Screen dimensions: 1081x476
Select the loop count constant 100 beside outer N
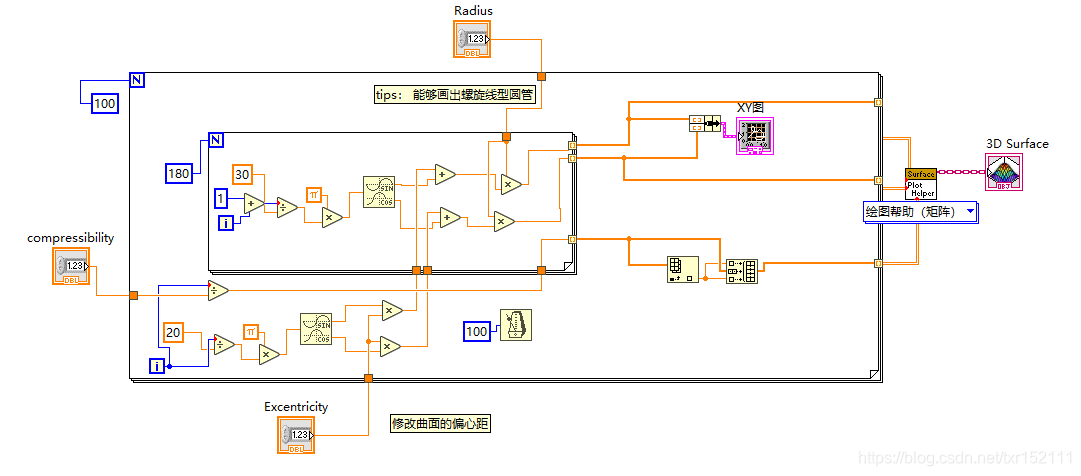tap(105, 104)
